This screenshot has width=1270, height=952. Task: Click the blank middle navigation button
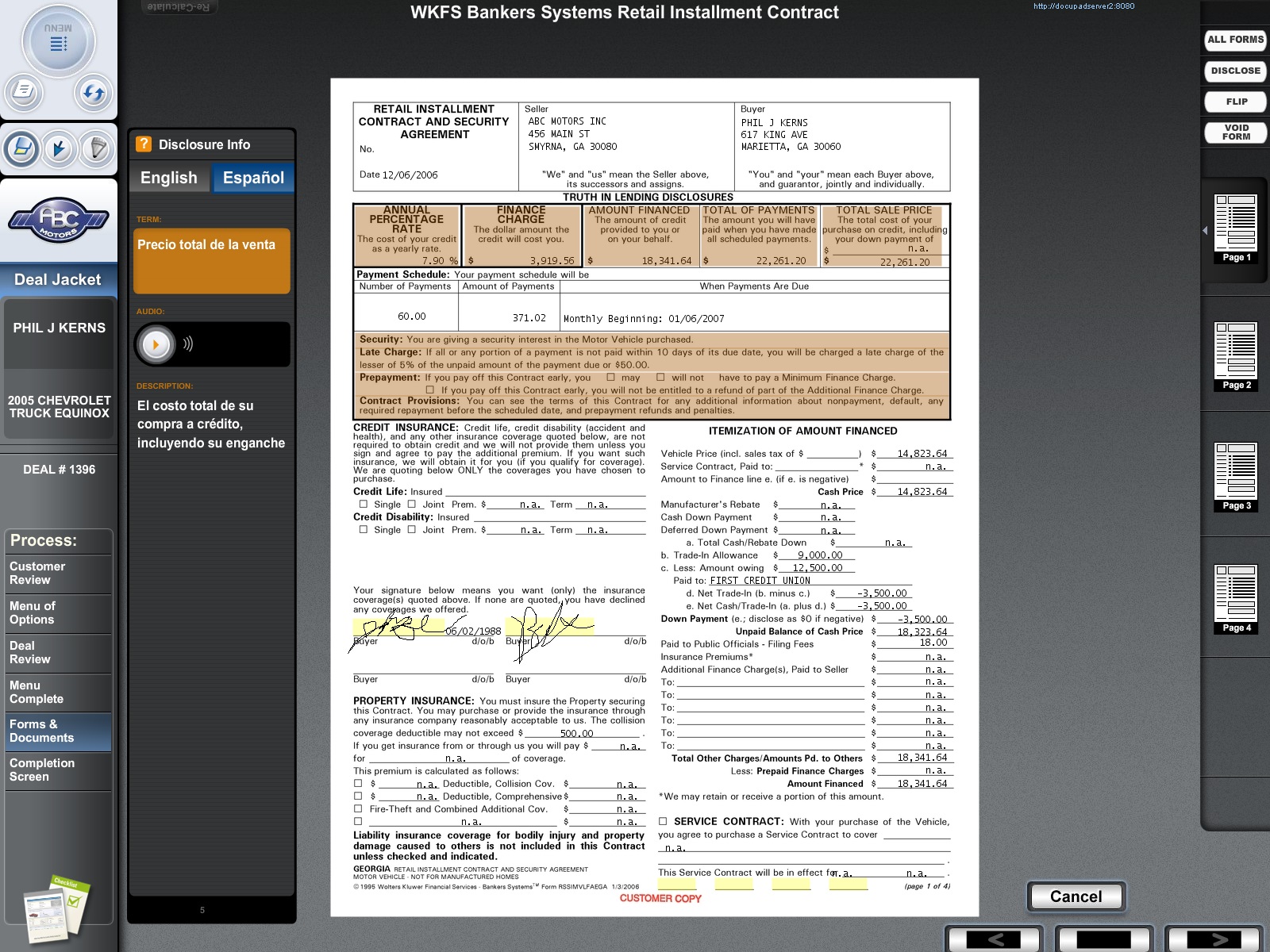coord(1103,939)
